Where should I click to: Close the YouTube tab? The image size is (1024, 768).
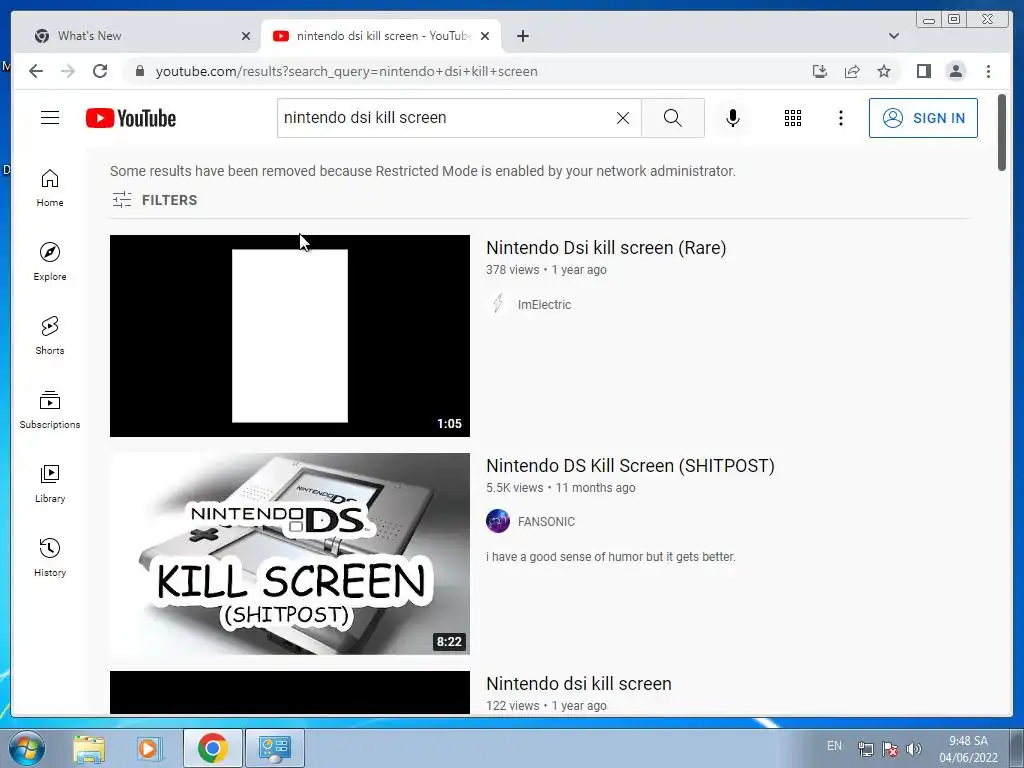click(485, 36)
